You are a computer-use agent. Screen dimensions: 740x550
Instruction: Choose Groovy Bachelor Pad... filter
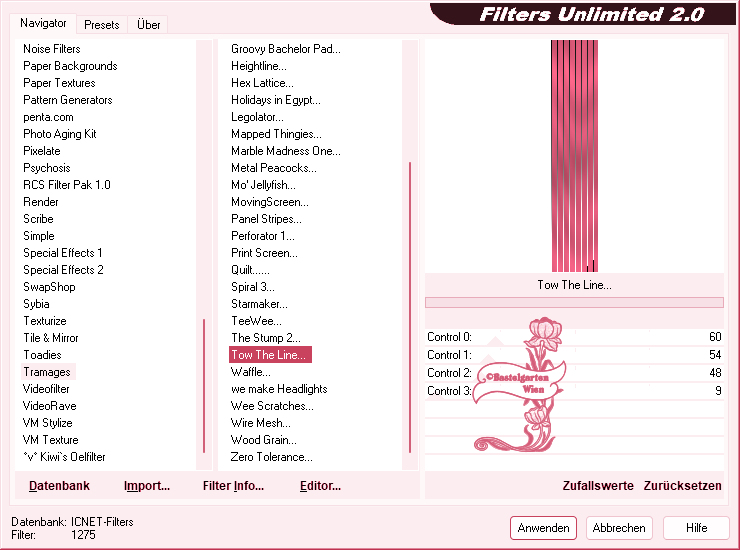click(x=286, y=49)
